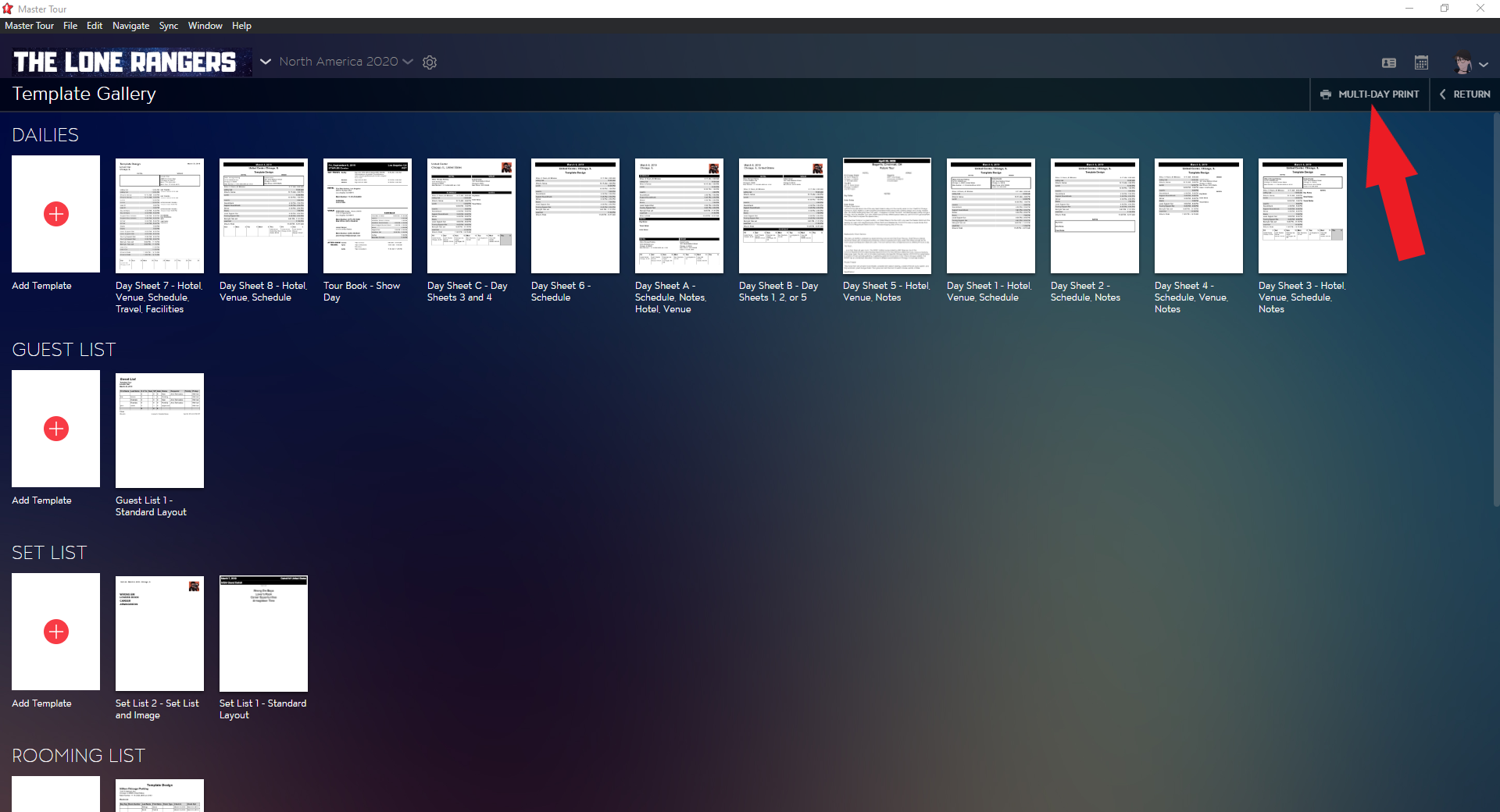Click 'Set List 1 - Standard Layout' caption

pyautogui.click(x=262, y=709)
